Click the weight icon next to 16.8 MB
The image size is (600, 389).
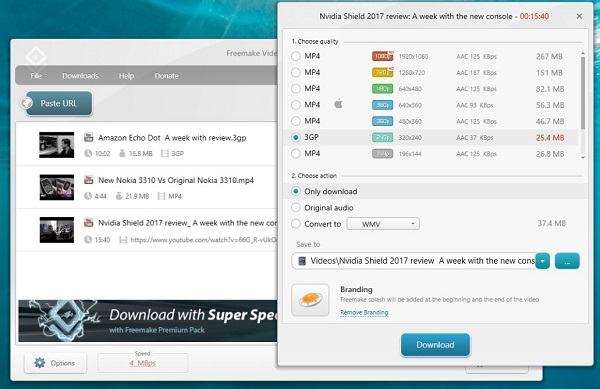(122, 153)
